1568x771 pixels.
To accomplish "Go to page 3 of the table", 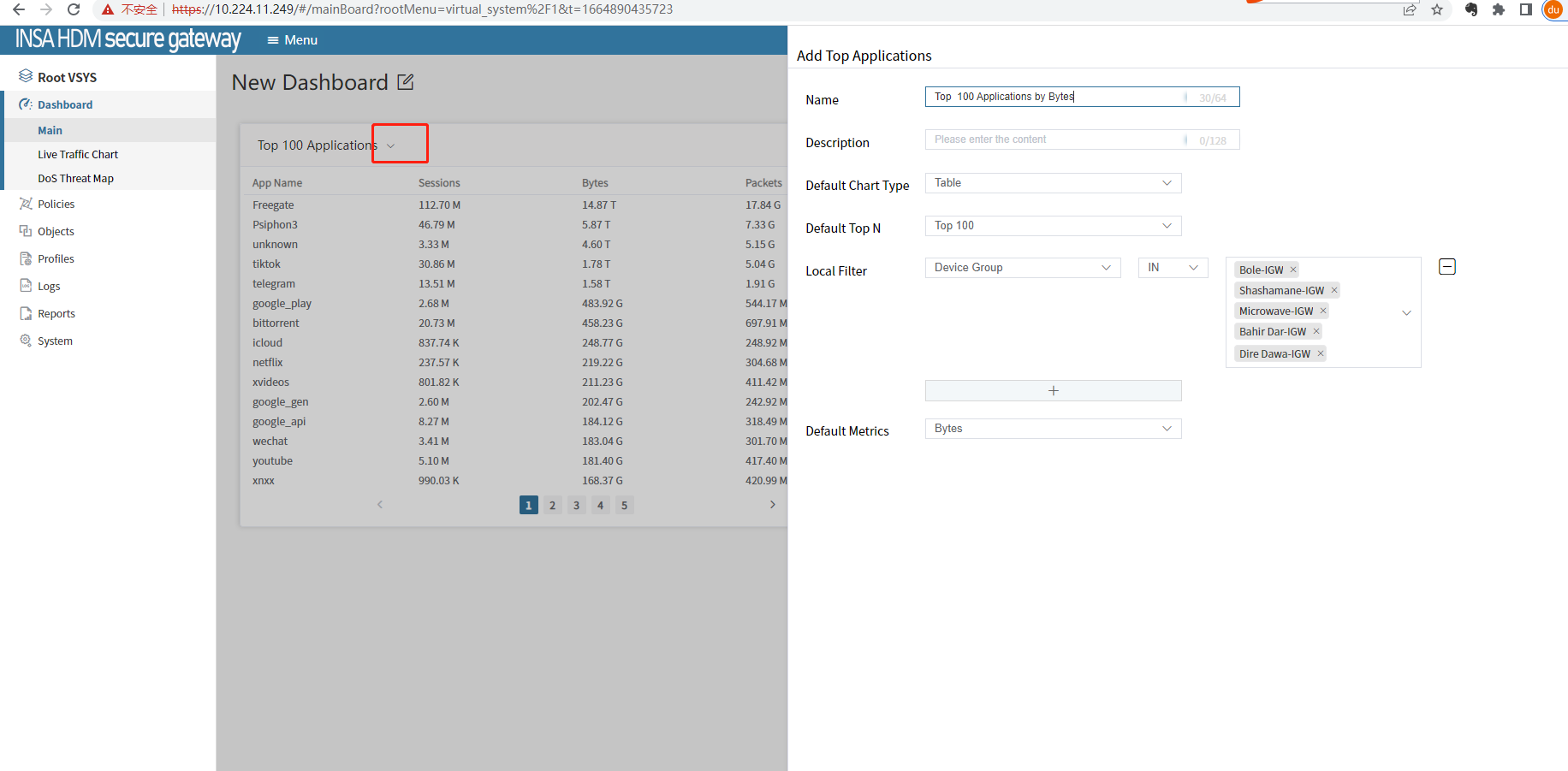I will click(x=576, y=505).
